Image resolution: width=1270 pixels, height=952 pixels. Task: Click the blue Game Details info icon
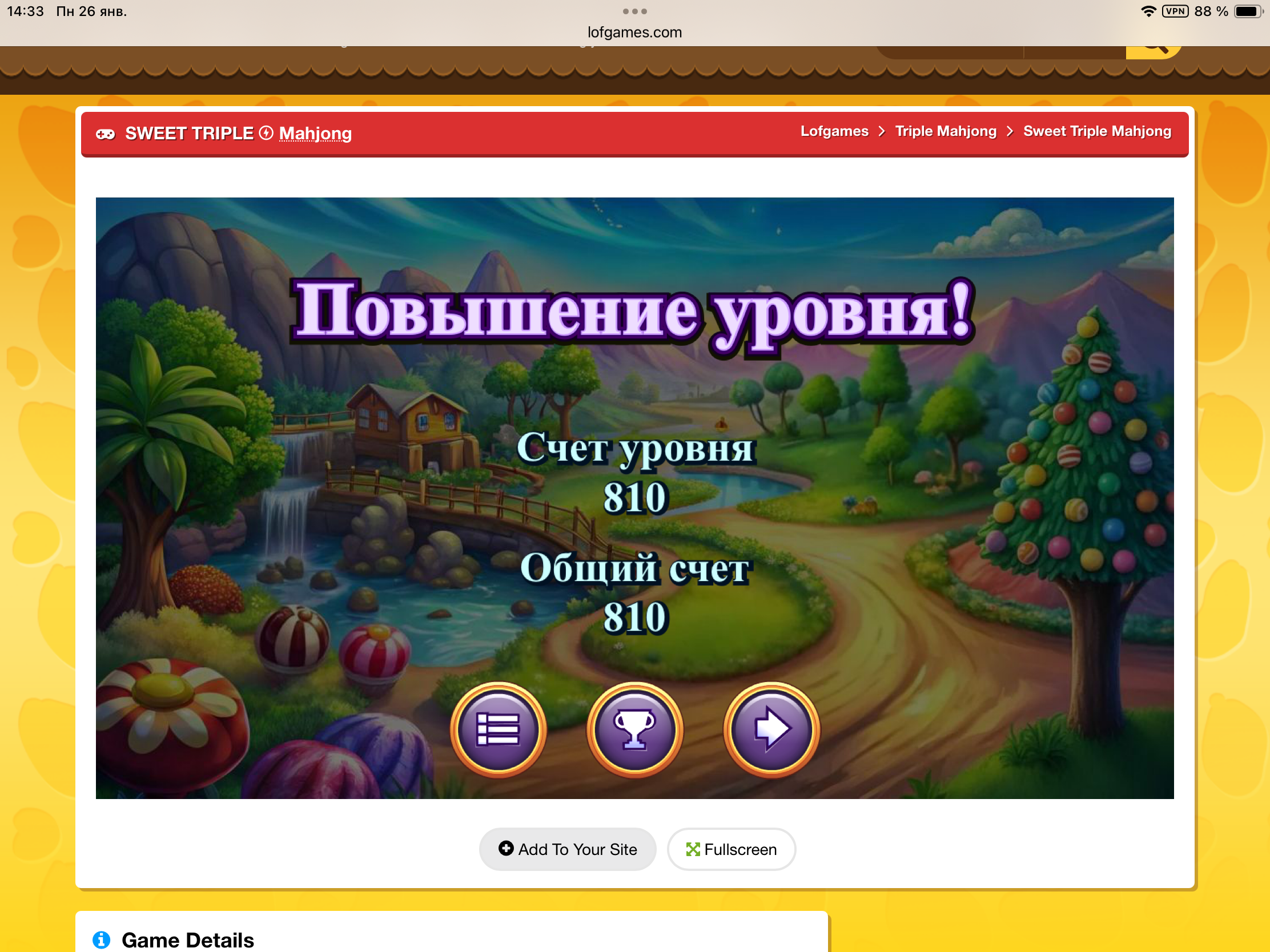(x=101, y=939)
